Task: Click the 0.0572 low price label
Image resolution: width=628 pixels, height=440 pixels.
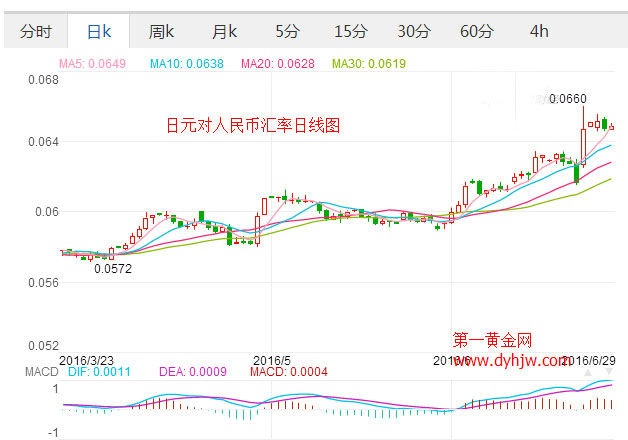Action: click(113, 268)
